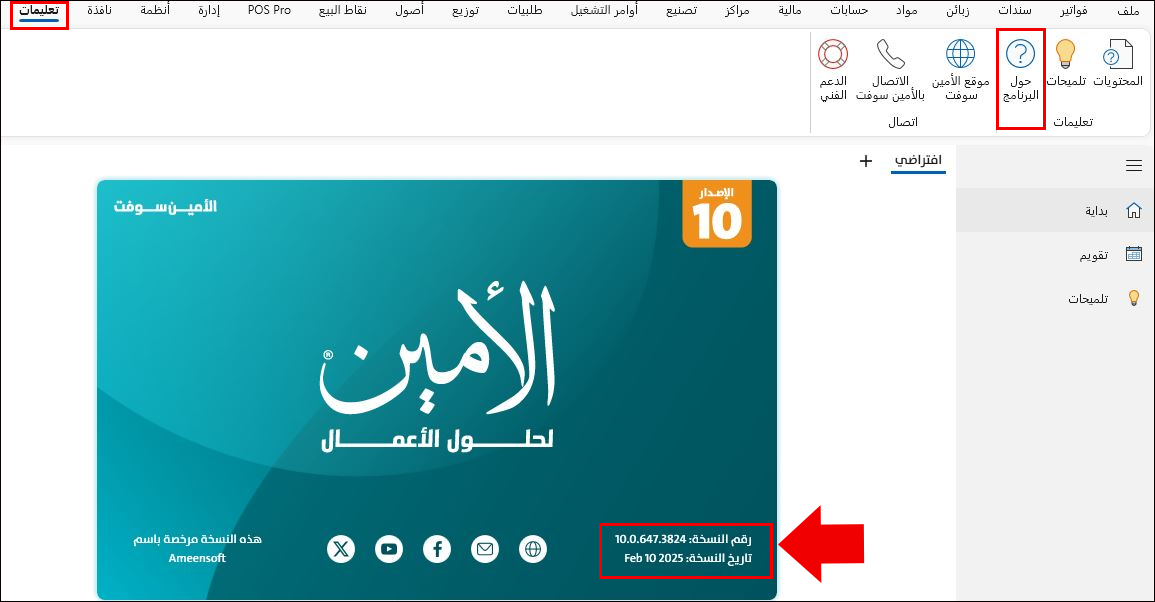Select تلميحات label in the sidebar
The width and height of the screenshot is (1155, 602).
point(1088,299)
